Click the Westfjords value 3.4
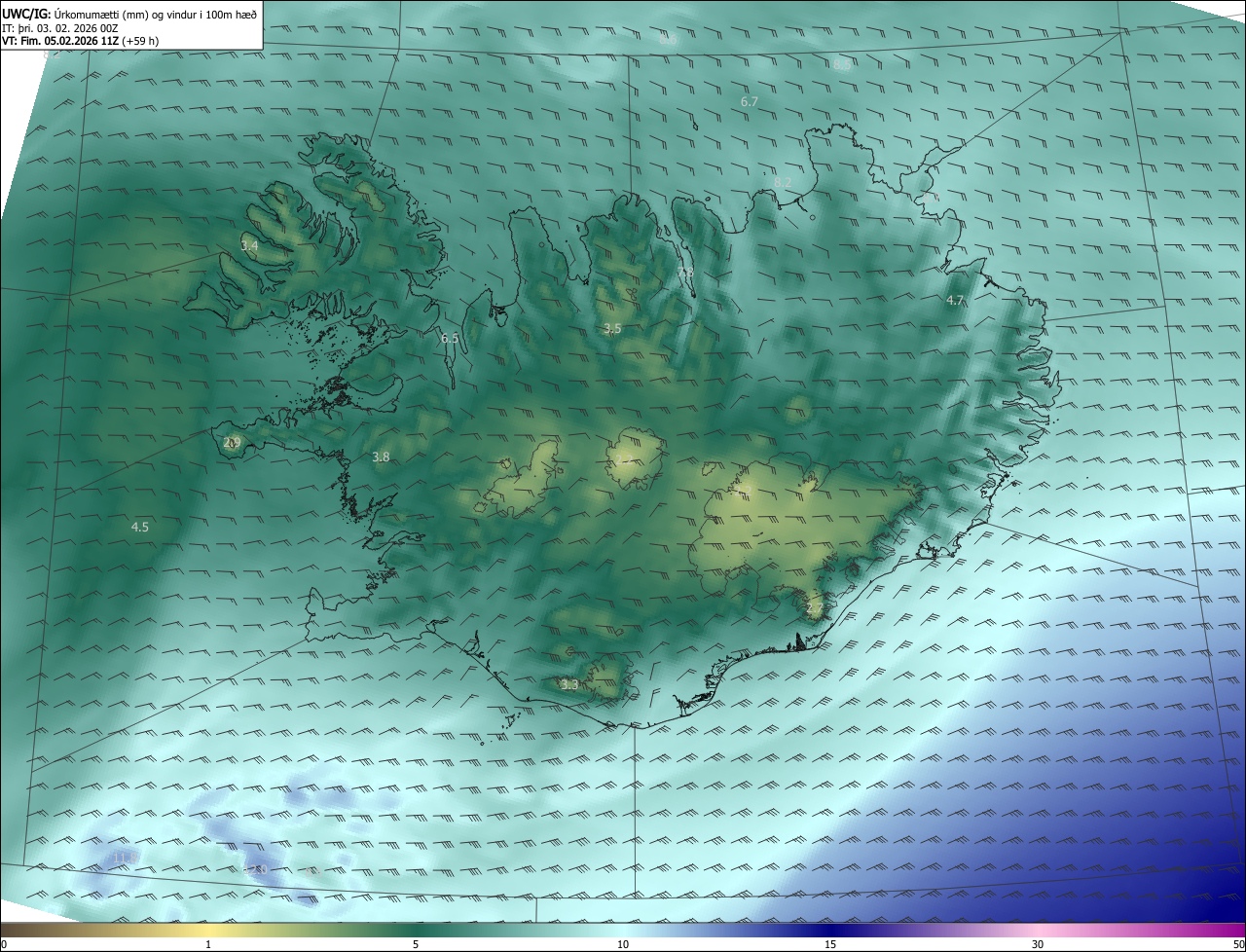 tap(249, 246)
